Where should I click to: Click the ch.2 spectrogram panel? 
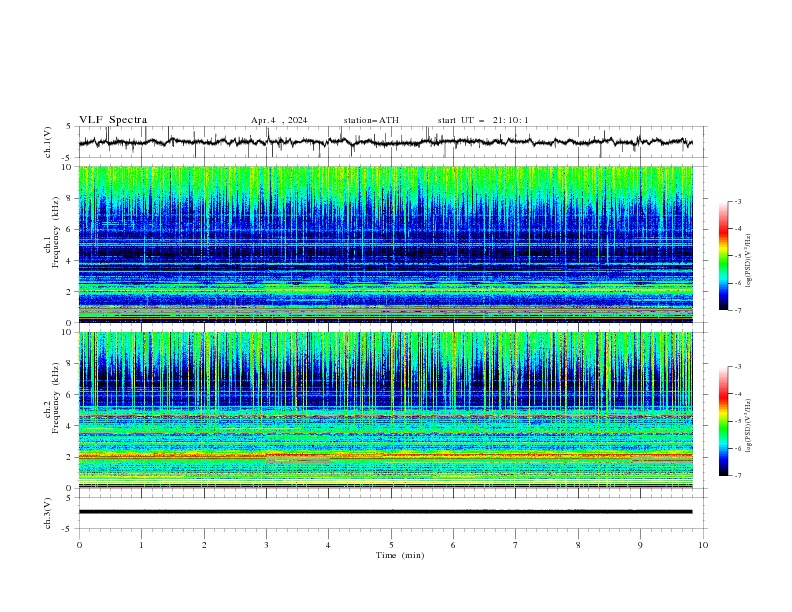pyautogui.click(x=386, y=410)
